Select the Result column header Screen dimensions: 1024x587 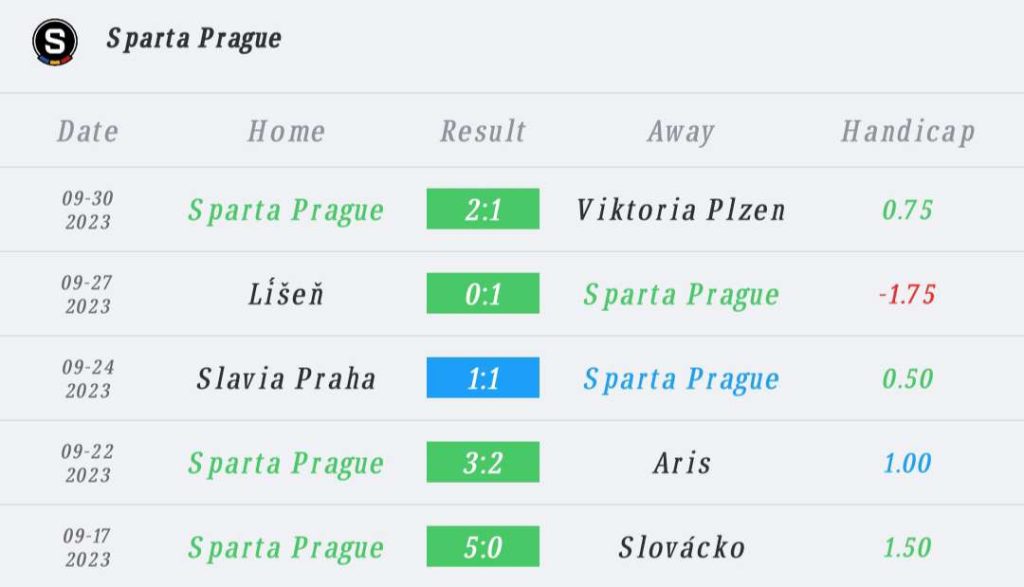[x=483, y=131]
